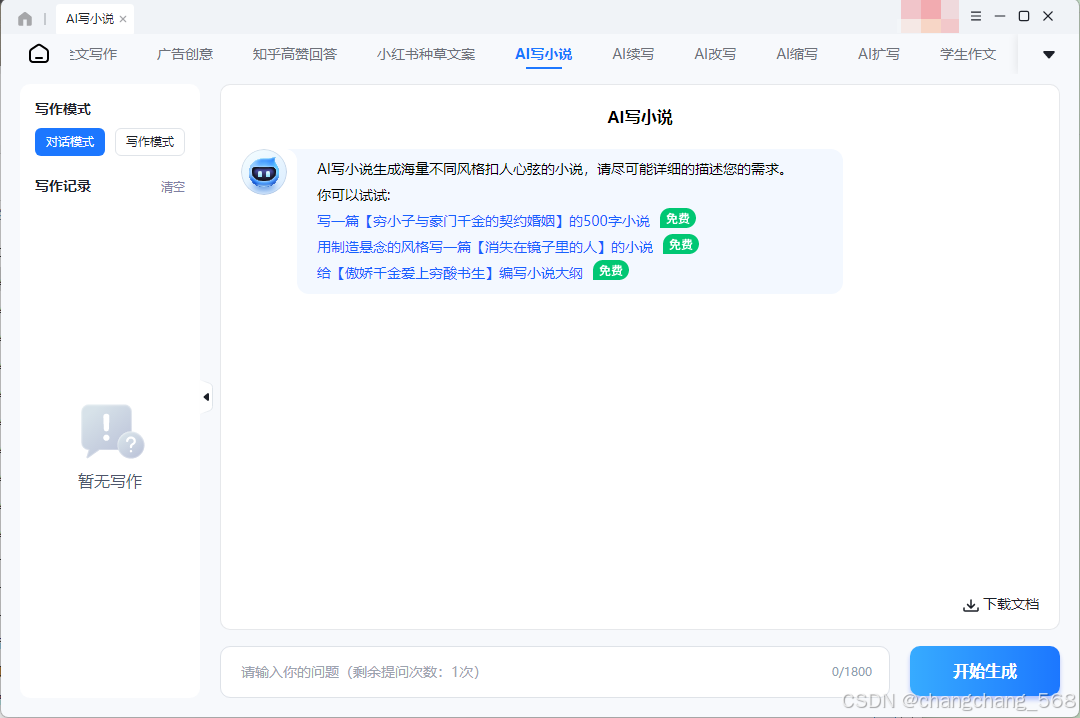Click 免费 badge on first suggestion
This screenshot has width=1080, height=718.
678,218
